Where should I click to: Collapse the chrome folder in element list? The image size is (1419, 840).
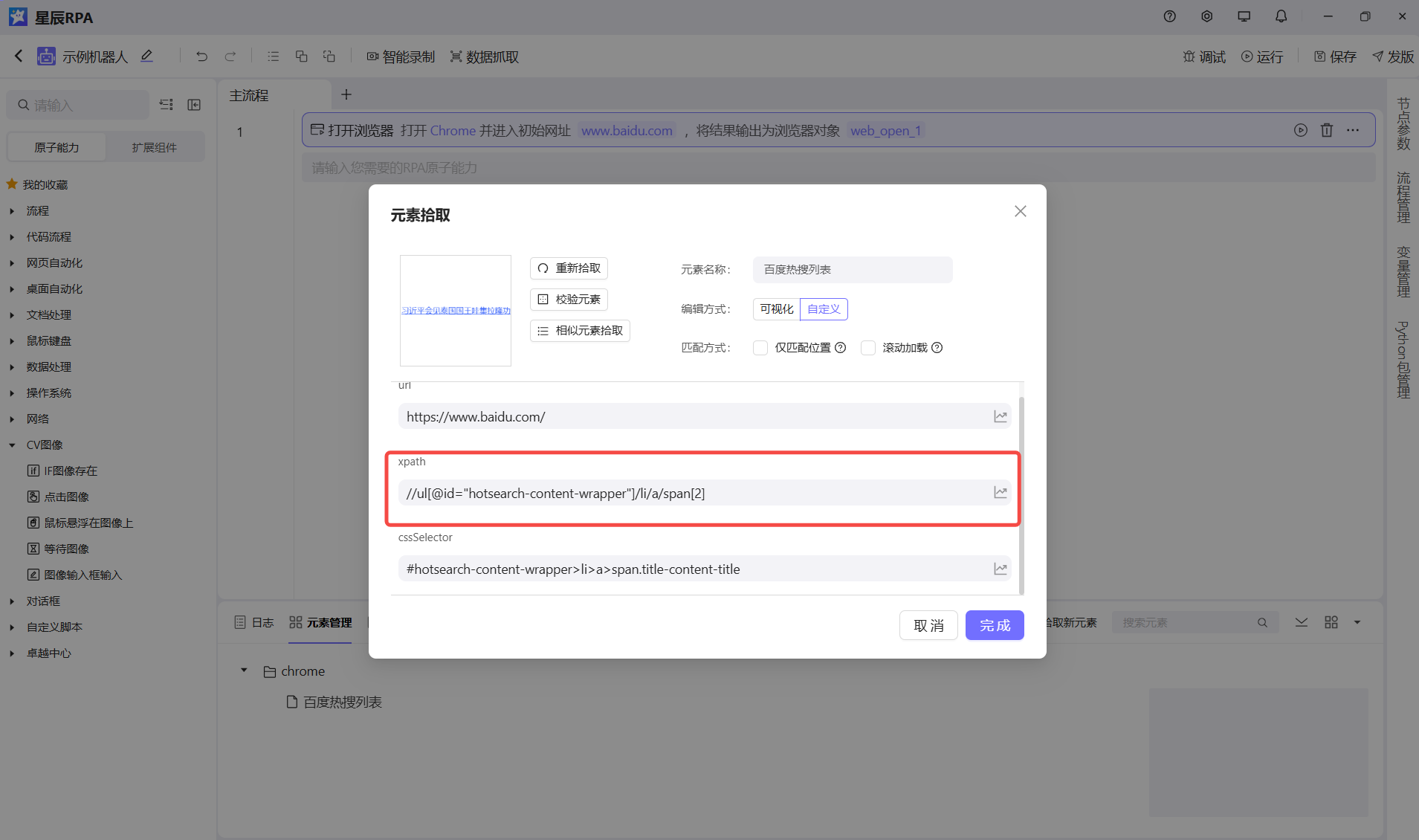(244, 671)
